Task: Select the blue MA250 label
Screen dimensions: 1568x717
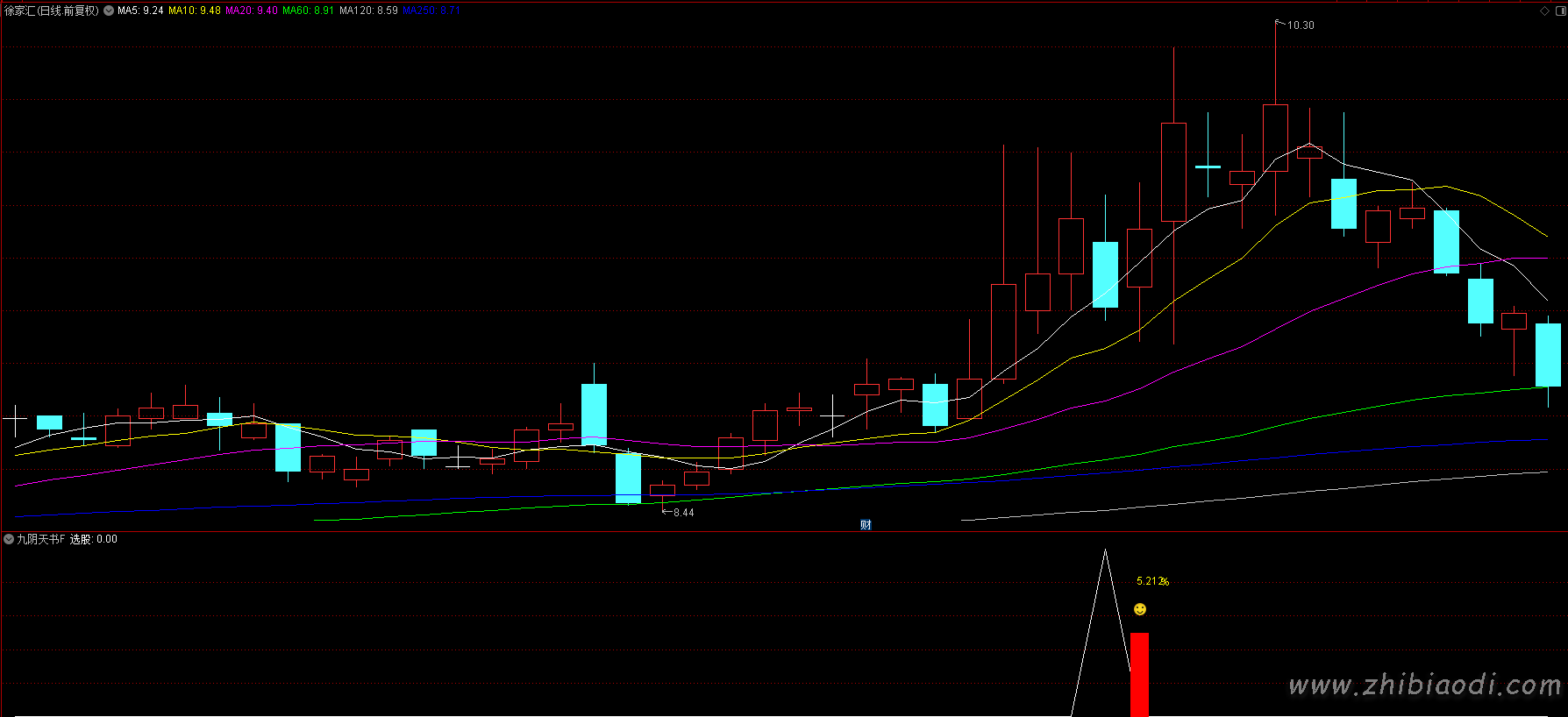Action: click(431, 11)
